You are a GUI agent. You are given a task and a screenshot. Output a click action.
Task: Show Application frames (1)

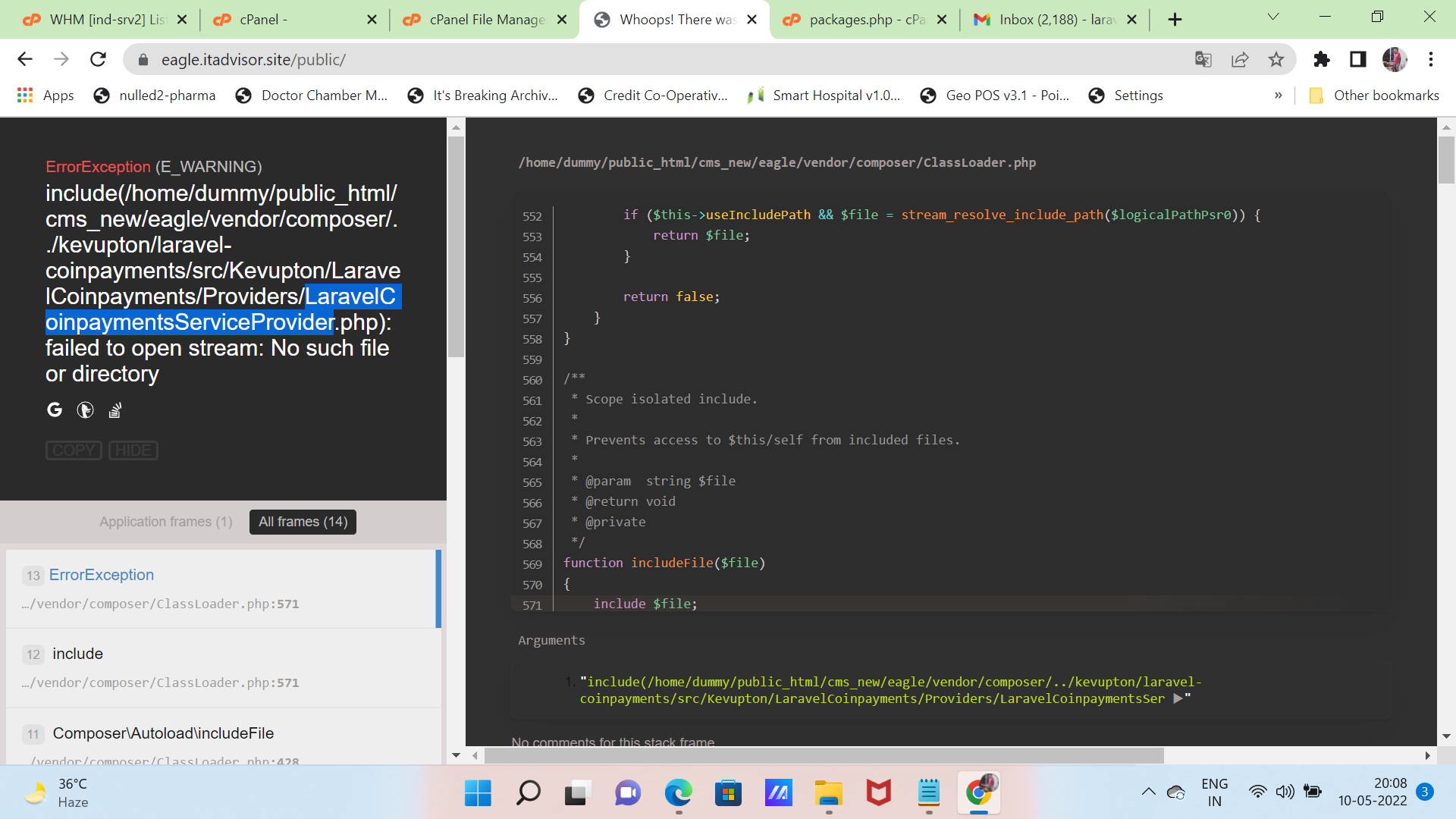tap(166, 522)
